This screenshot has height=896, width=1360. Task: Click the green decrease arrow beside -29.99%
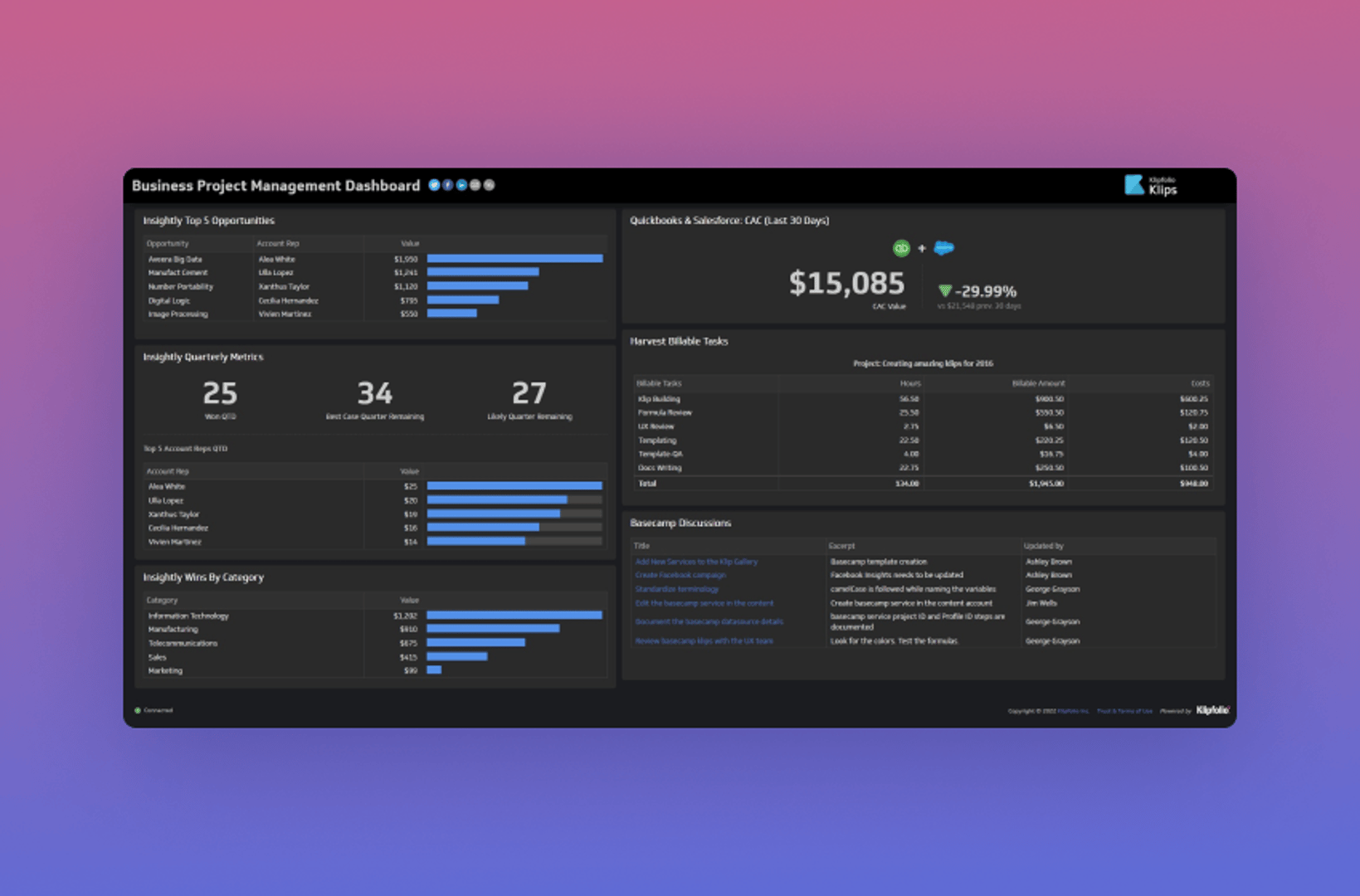tap(944, 292)
